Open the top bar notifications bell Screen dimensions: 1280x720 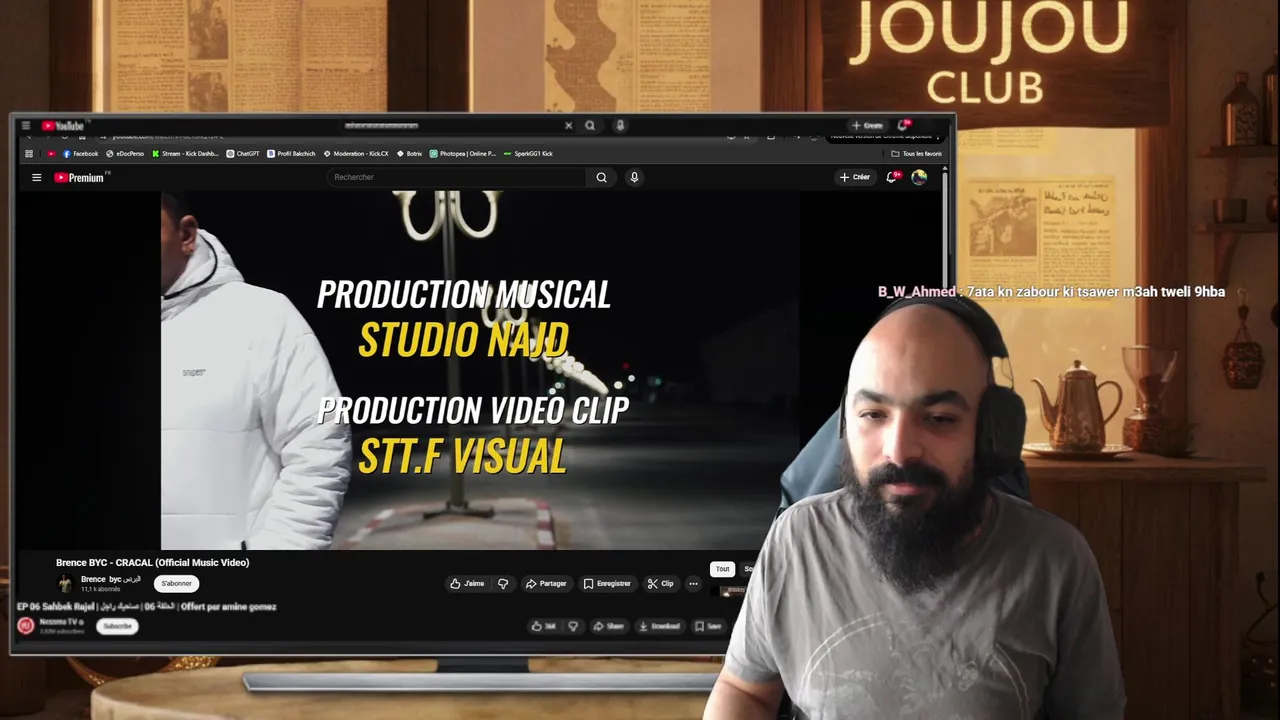tap(904, 125)
